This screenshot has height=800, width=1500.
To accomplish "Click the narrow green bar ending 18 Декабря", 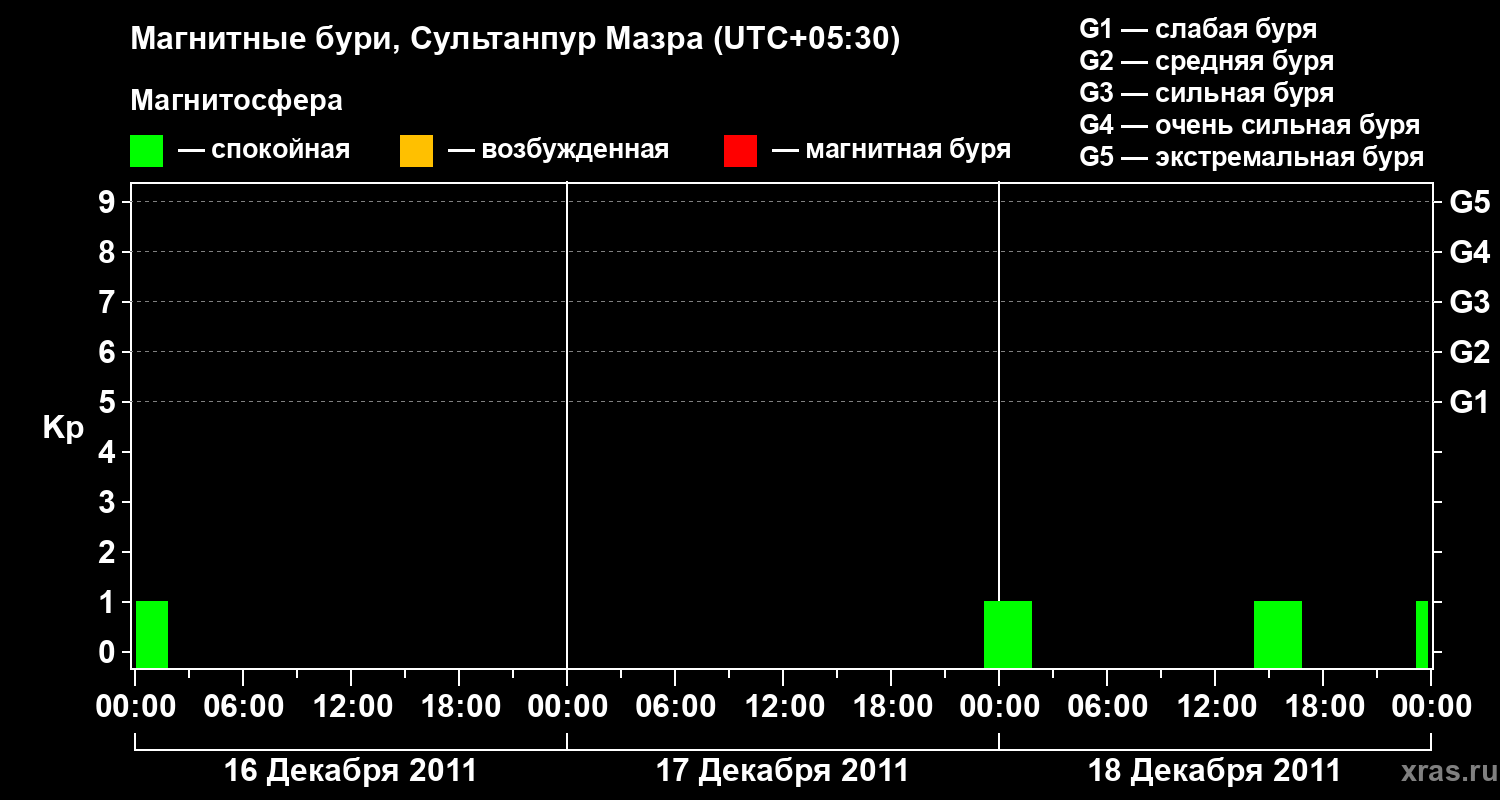I will (x=1422, y=634).
